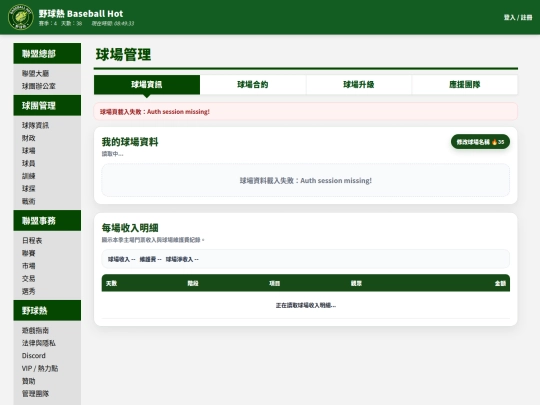Click the 聯盟事務 sidebar section header

click(x=47, y=220)
